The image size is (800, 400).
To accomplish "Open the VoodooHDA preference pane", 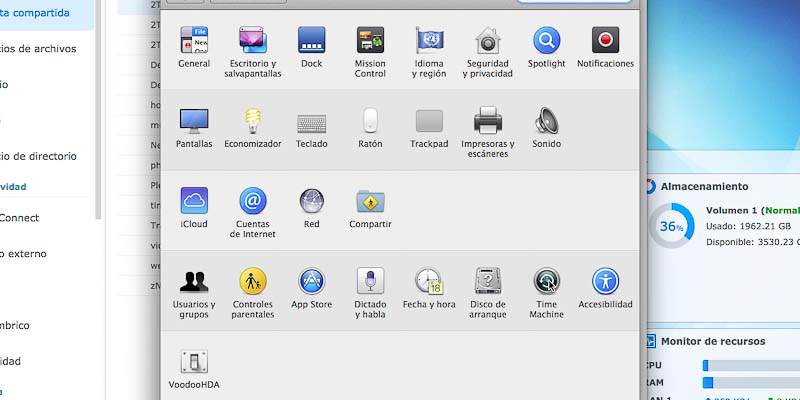I will pyautogui.click(x=194, y=369).
